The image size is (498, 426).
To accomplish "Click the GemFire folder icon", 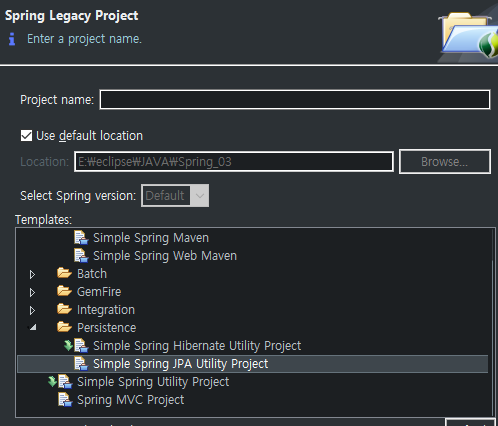I will 64,291.
